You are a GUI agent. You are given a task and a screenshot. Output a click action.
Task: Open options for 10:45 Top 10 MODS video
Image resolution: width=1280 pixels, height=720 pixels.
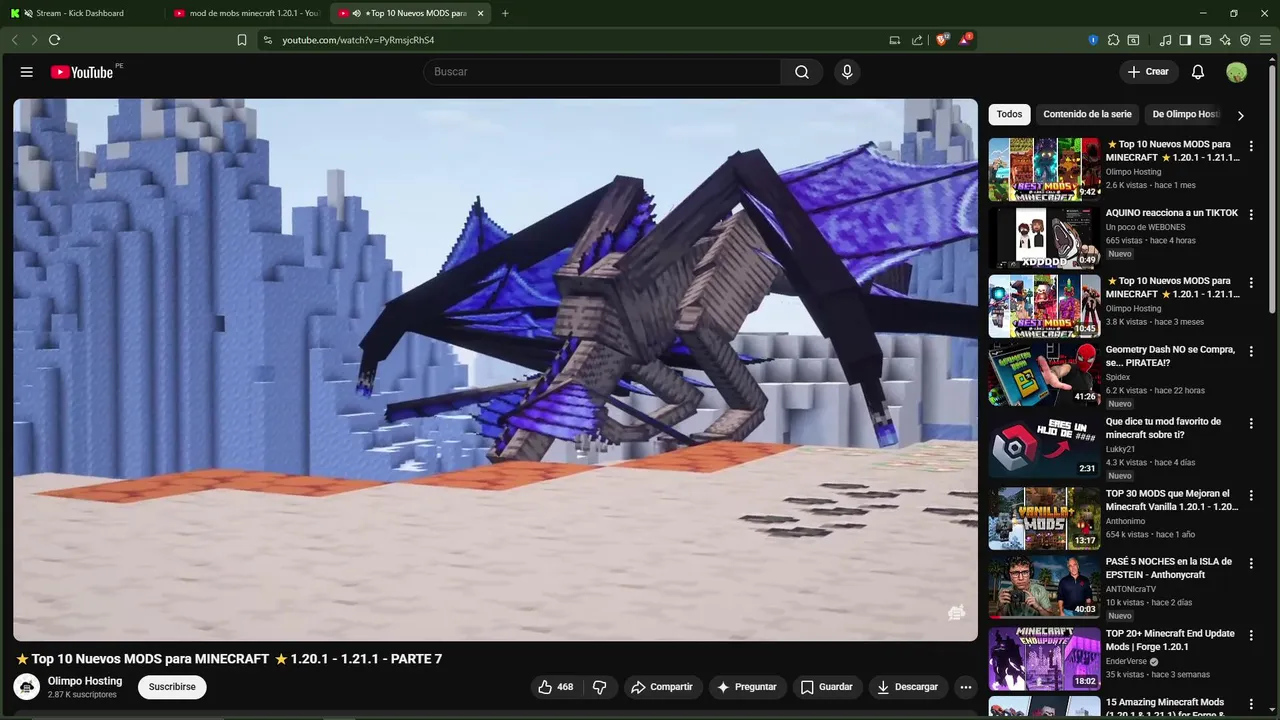click(1251, 283)
